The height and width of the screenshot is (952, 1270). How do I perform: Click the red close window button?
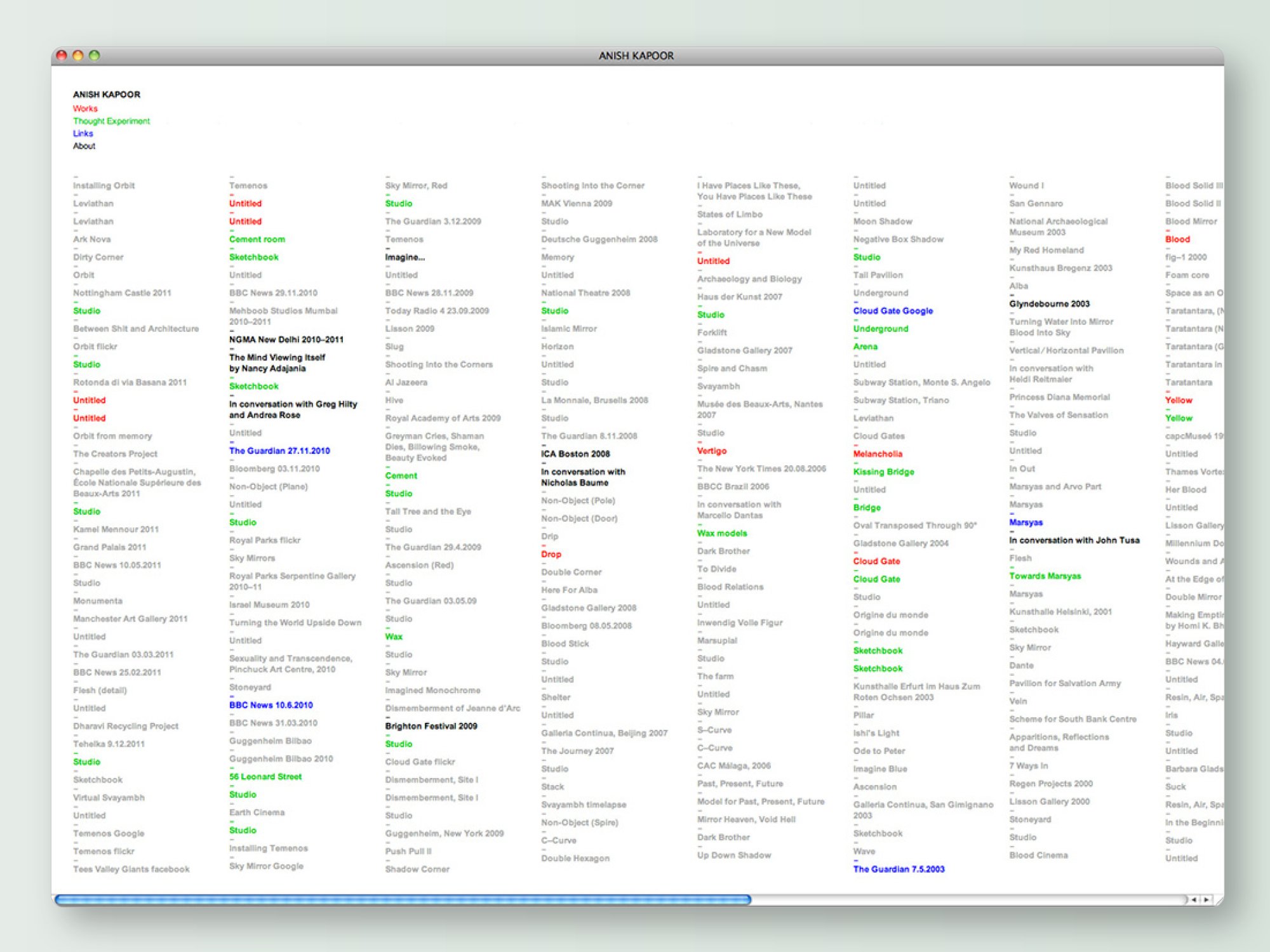(x=62, y=55)
